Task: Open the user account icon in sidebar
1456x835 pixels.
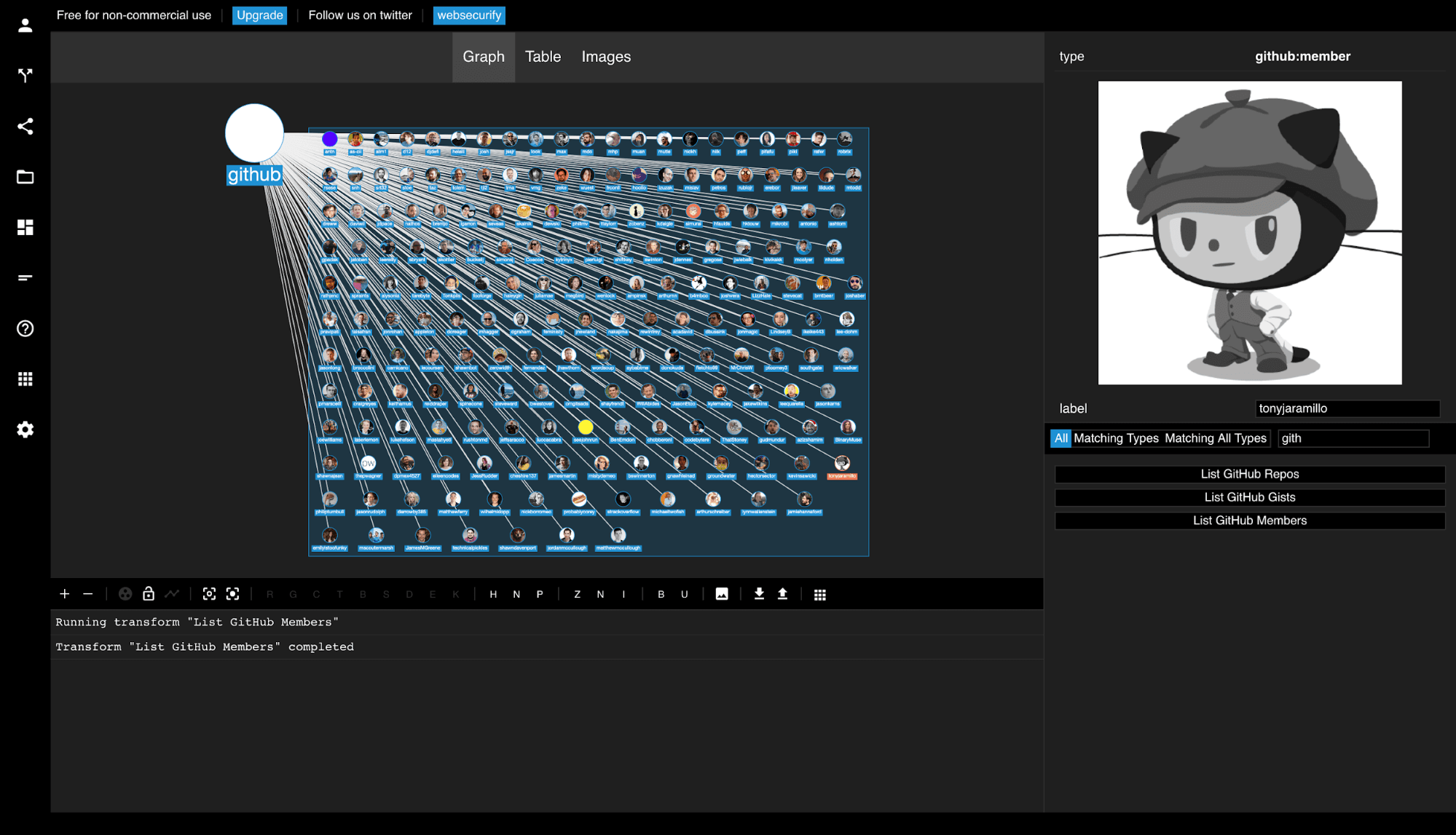Action: click(x=25, y=25)
